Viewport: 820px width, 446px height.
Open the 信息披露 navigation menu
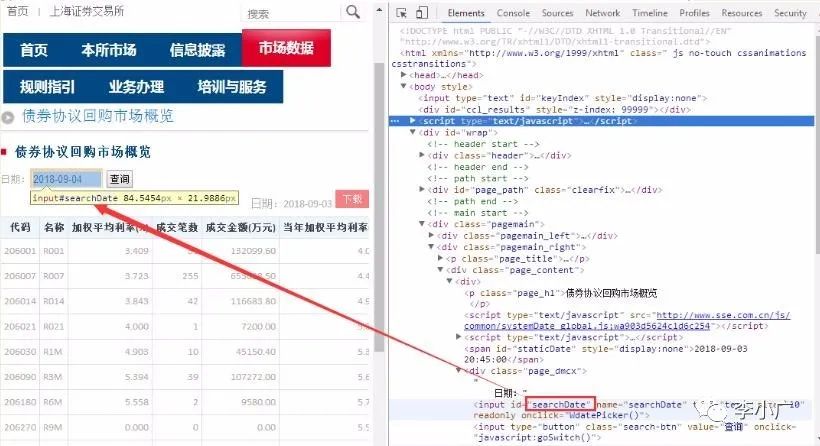(197, 50)
